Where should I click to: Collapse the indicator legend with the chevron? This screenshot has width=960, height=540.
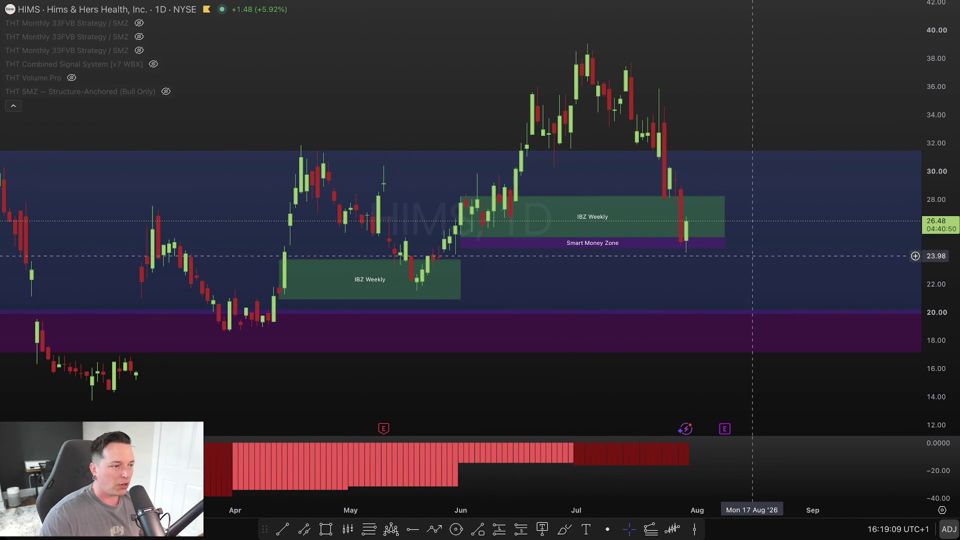(x=13, y=106)
